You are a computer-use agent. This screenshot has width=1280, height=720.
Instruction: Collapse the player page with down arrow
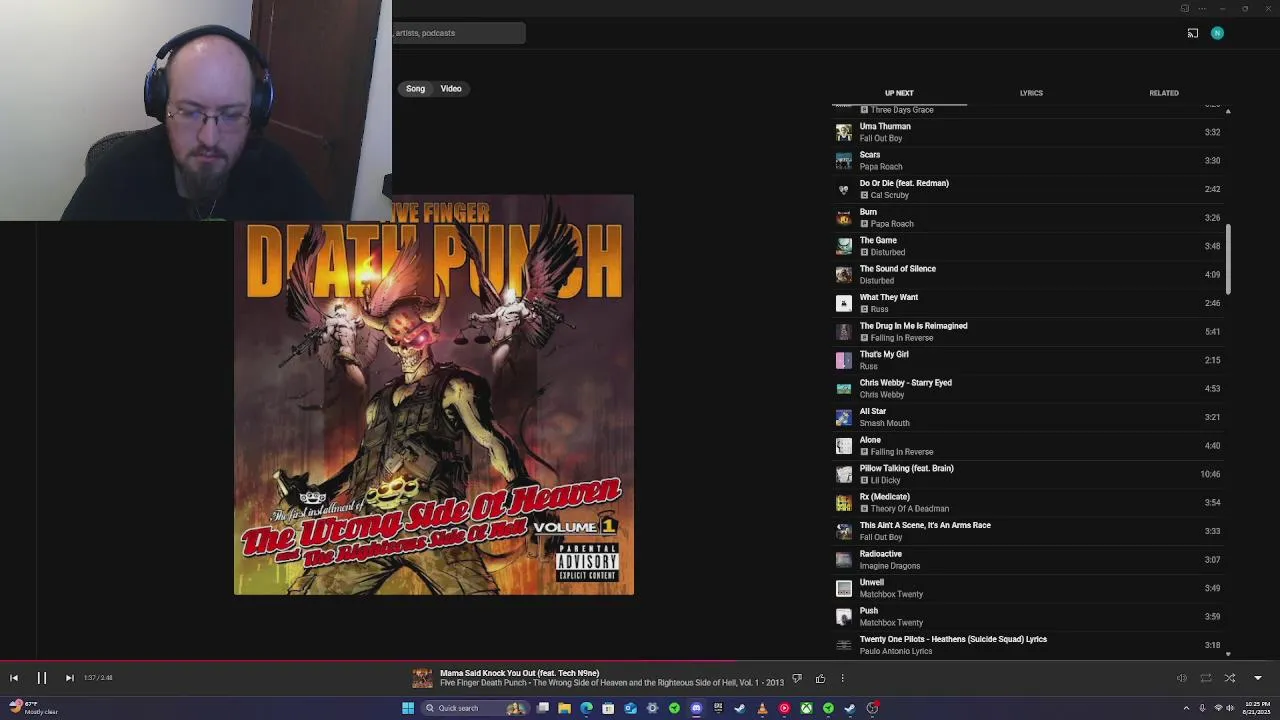pos(1258,678)
